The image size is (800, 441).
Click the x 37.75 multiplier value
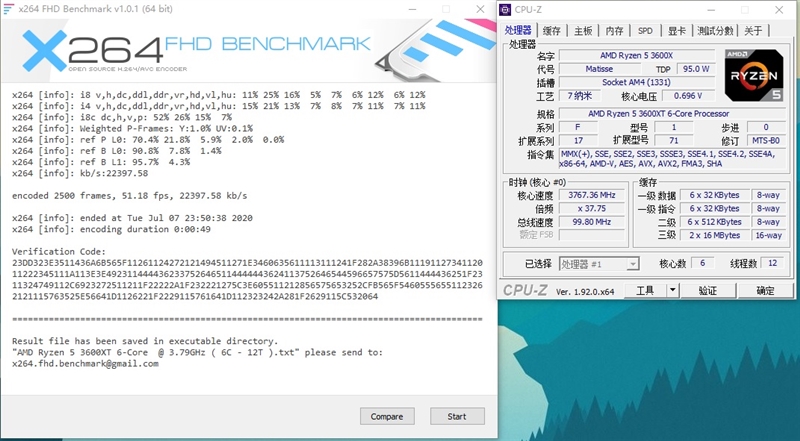pyautogui.click(x=592, y=208)
